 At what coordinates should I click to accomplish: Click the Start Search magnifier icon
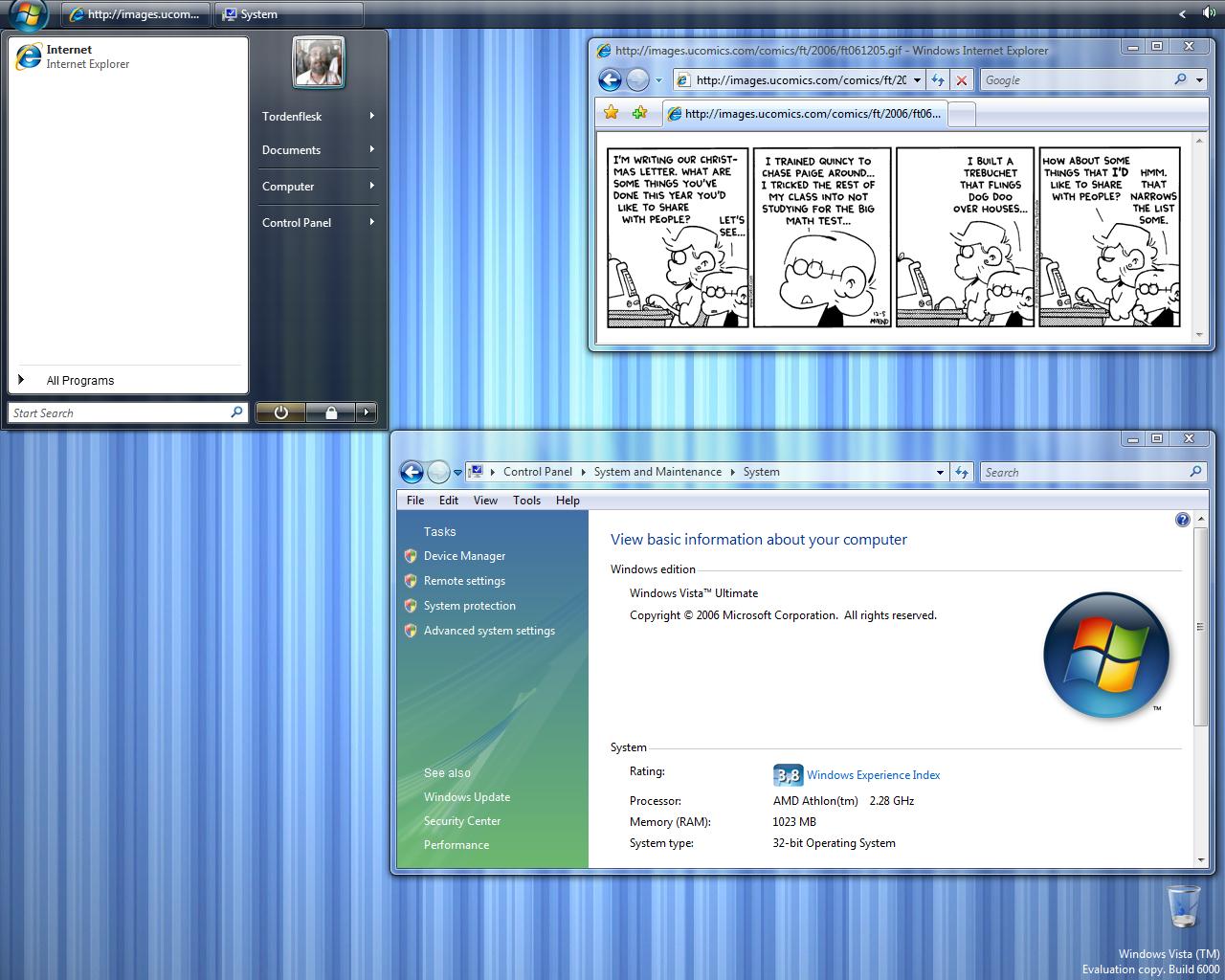click(x=236, y=412)
